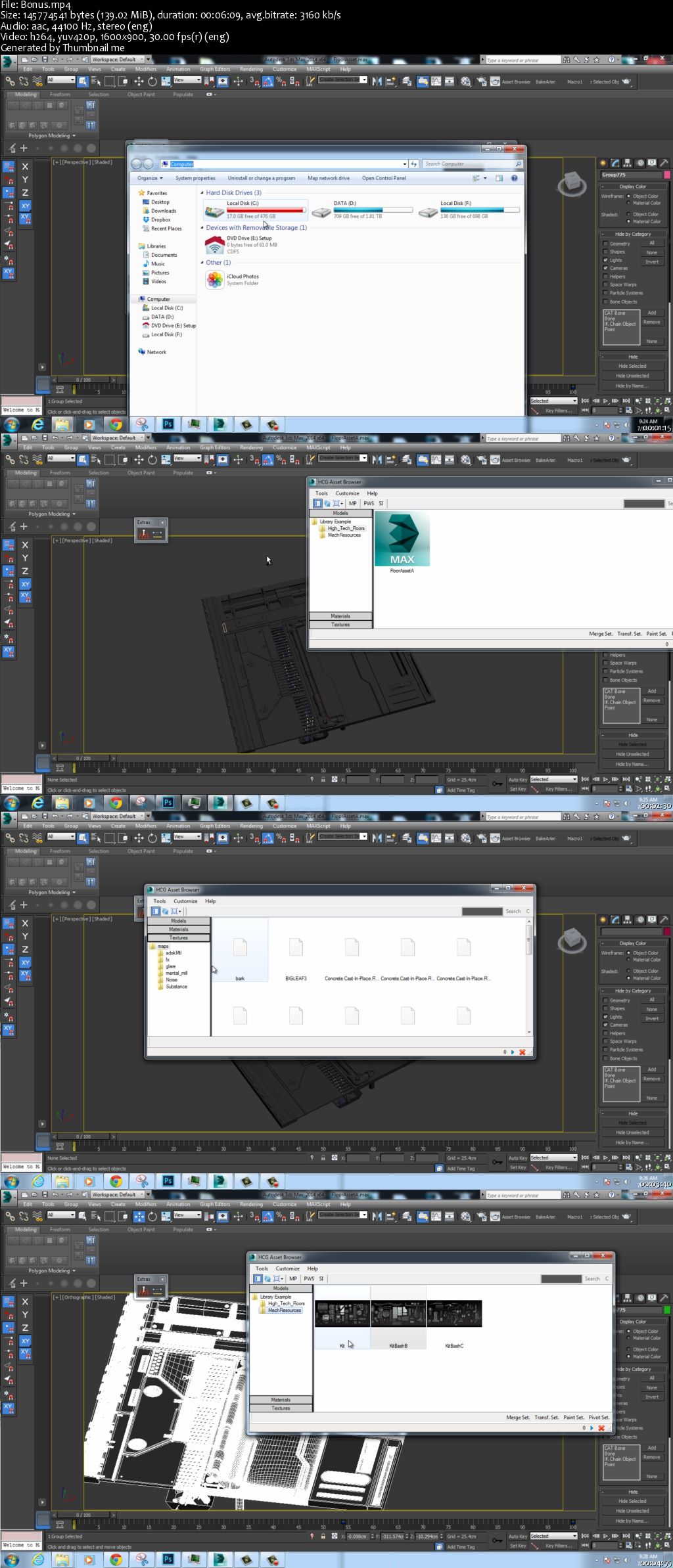
Task: Open Tools menu in the maps texture browser
Action: [x=160, y=901]
